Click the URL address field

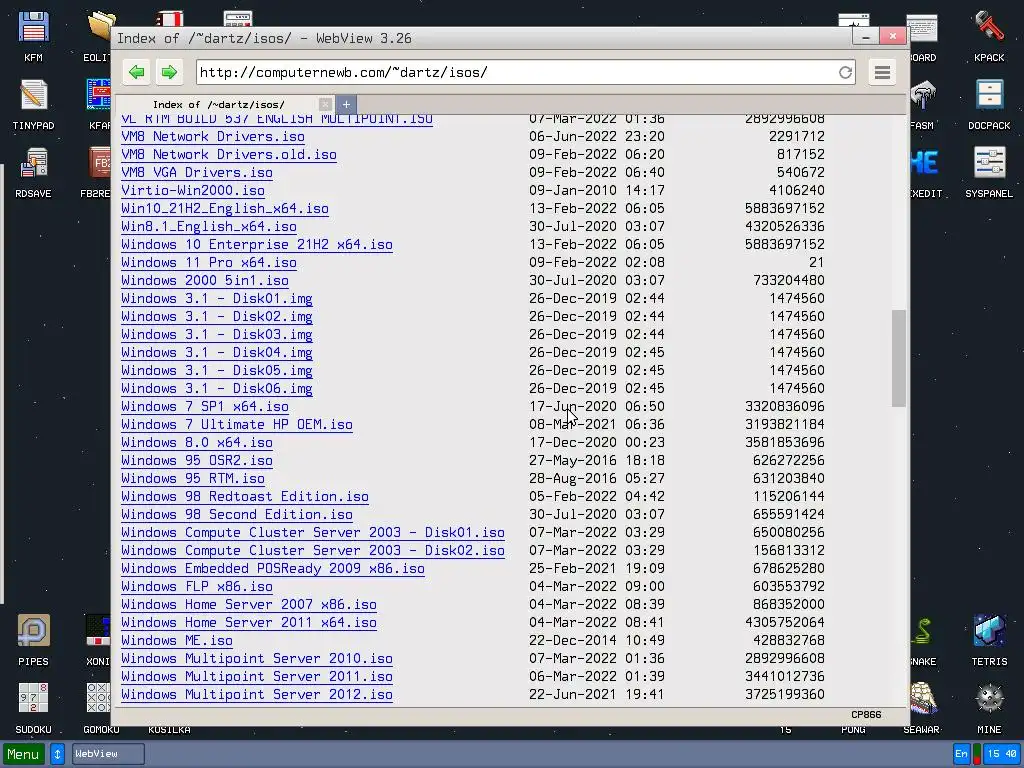tap(516, 72)
